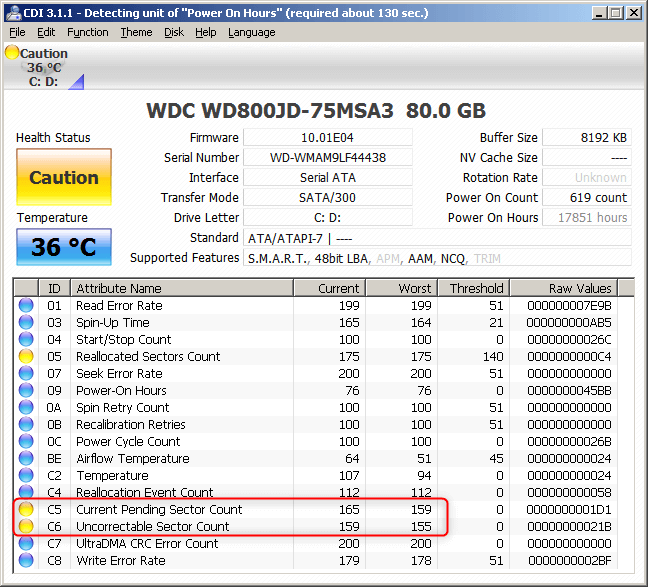Click the Power On Count field 619 count

coord(587,198)
